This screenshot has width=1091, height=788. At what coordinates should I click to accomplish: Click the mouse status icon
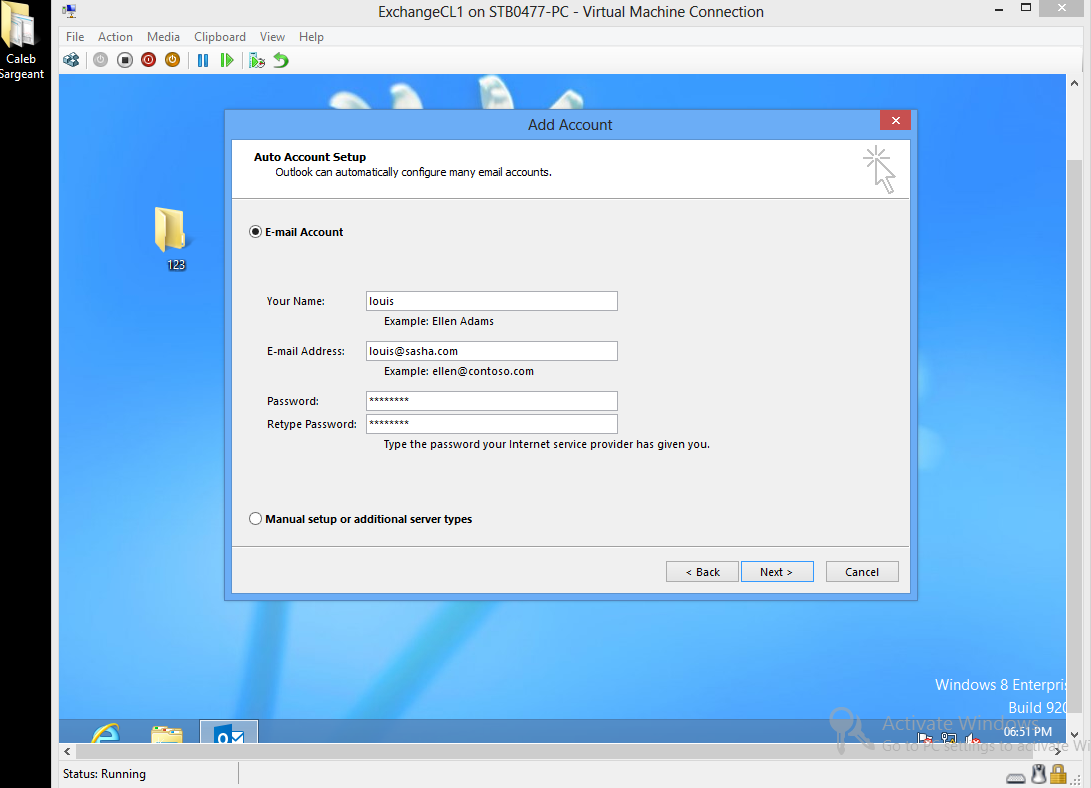[x=1038, y=774]
